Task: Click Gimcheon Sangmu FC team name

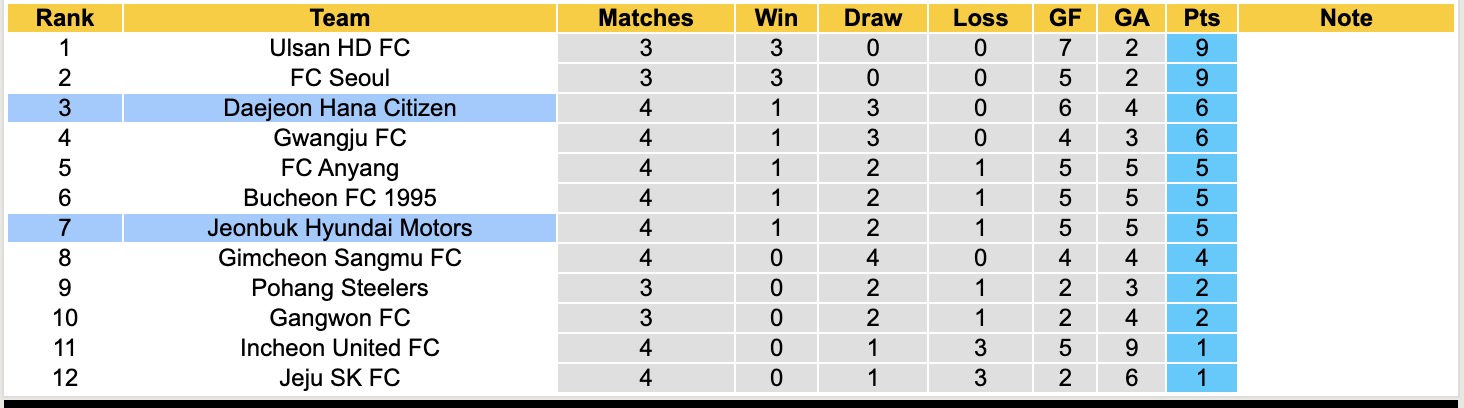Action: pyautogui.click(x=340, y=258)
